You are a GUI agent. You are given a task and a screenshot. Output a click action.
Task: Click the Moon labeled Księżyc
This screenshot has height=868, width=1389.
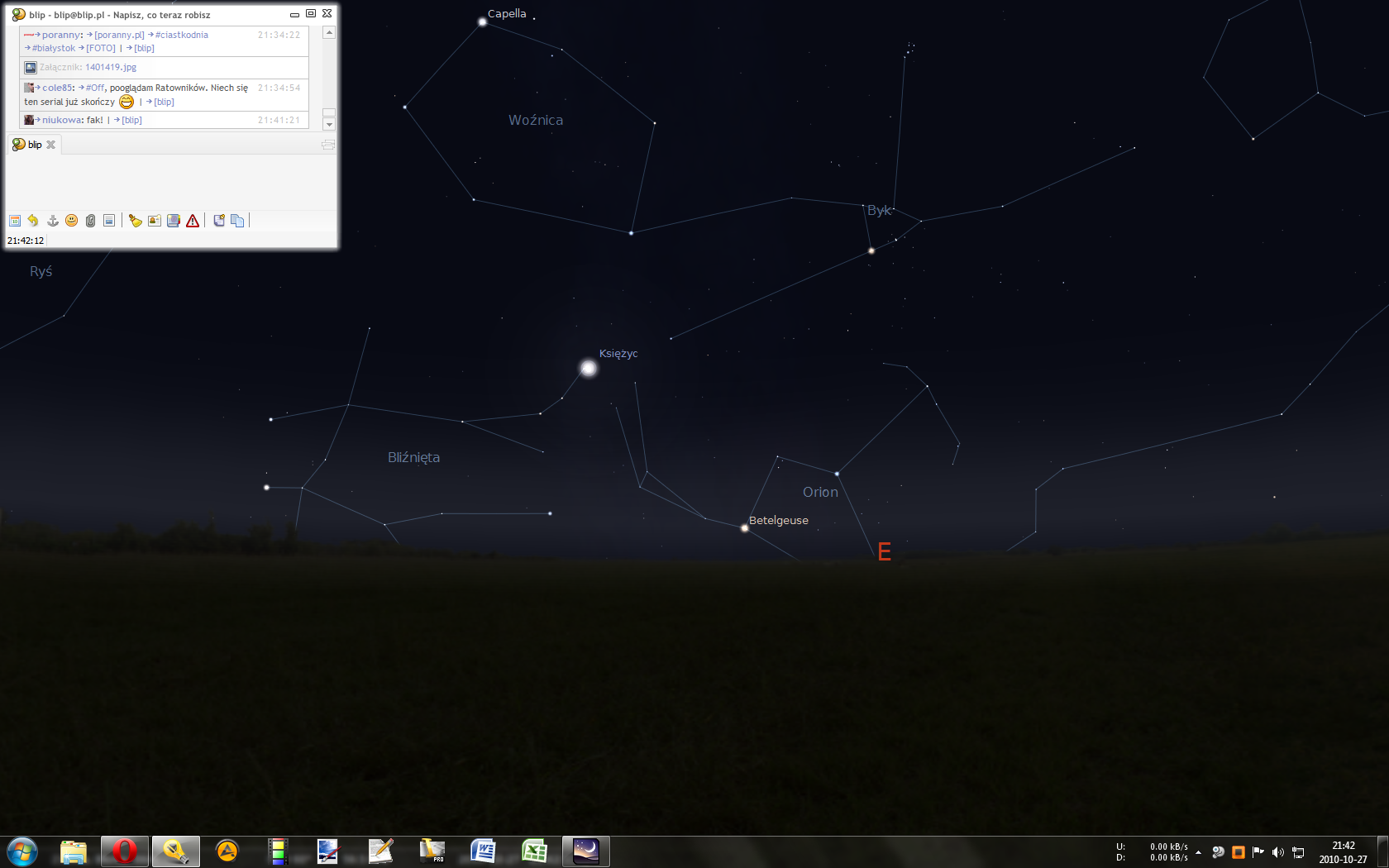click(588, 368)
